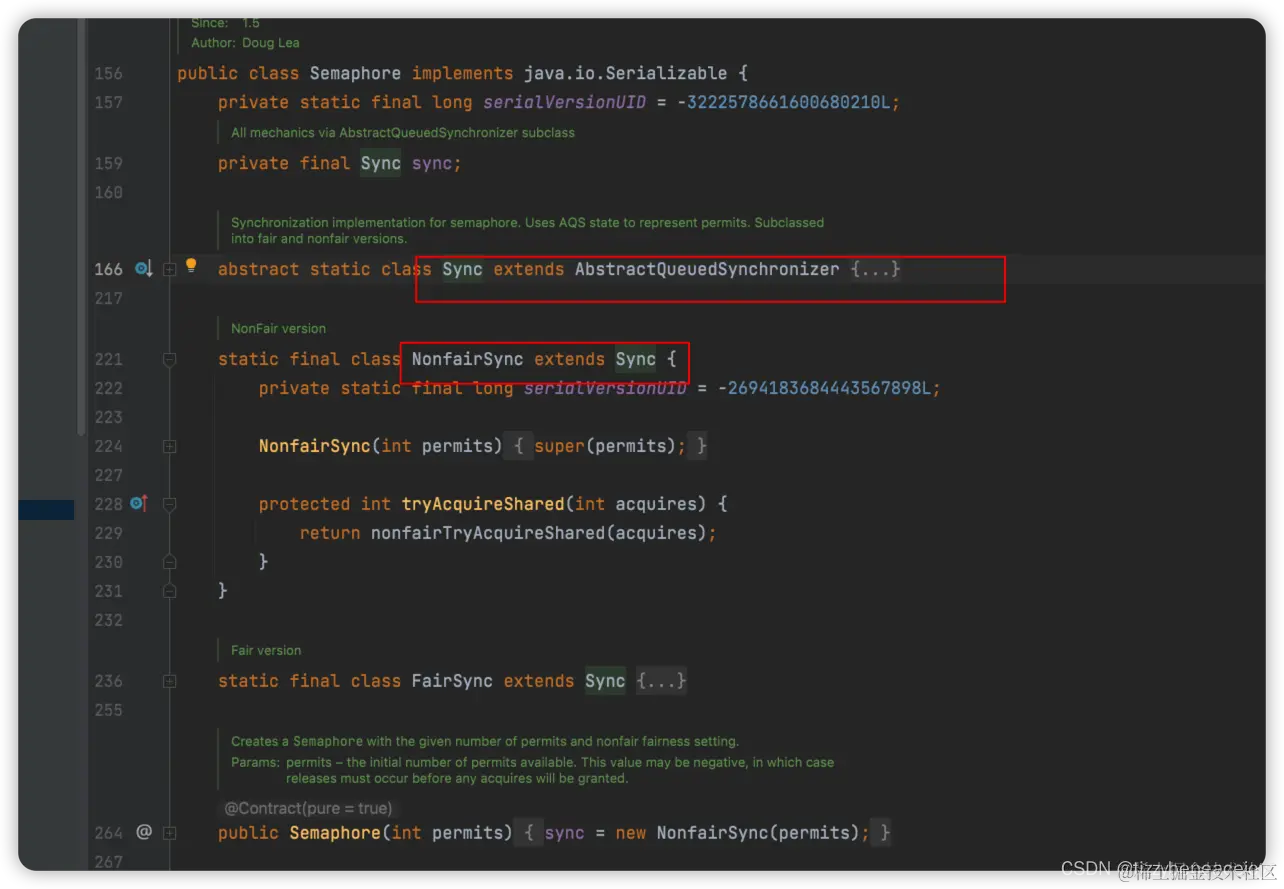Click line number 156 in gutter
The width and height of the screenshot is (1284, 889).
pos(108,73)
